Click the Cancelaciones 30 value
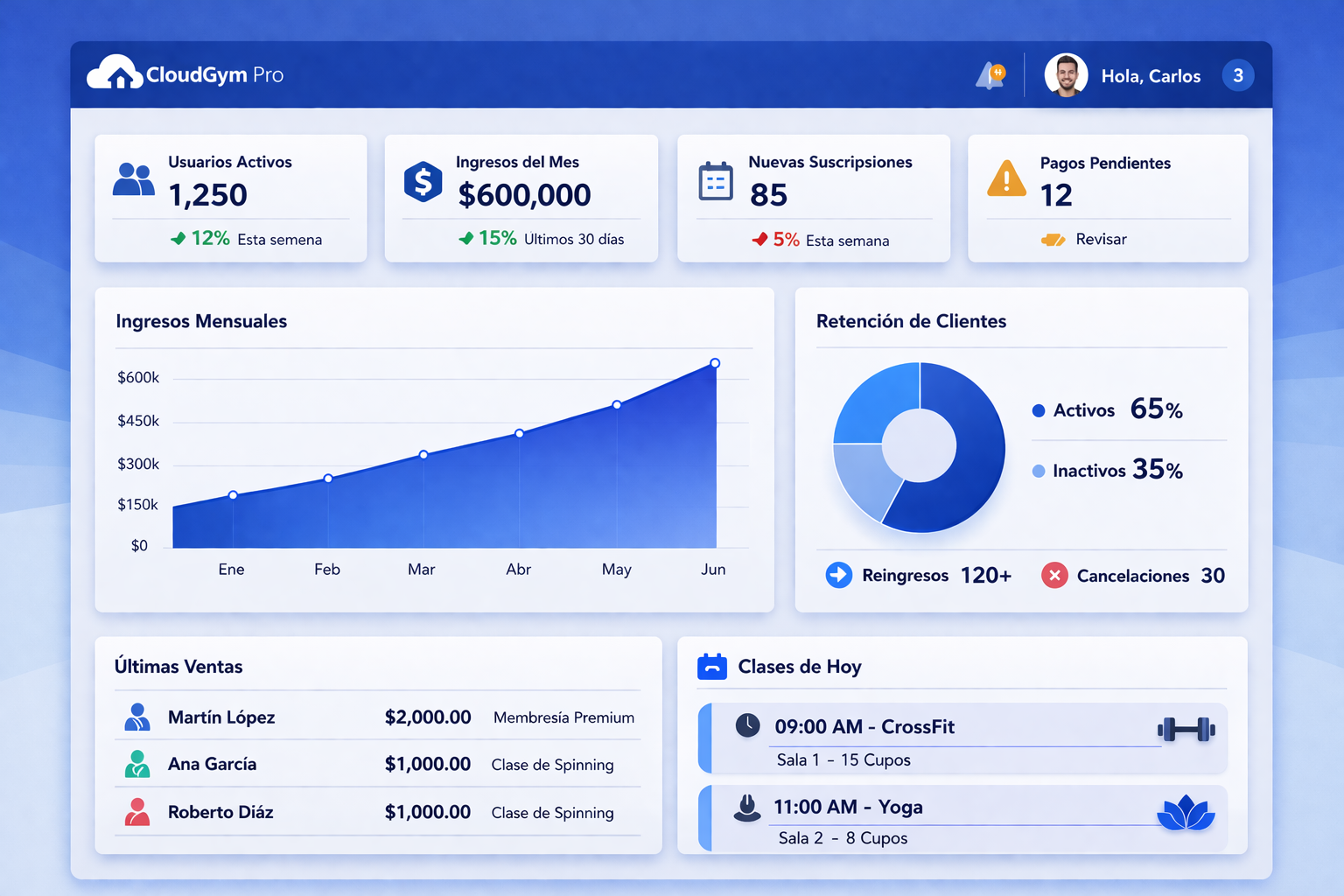1344x896 pixels. point(1213,575)
